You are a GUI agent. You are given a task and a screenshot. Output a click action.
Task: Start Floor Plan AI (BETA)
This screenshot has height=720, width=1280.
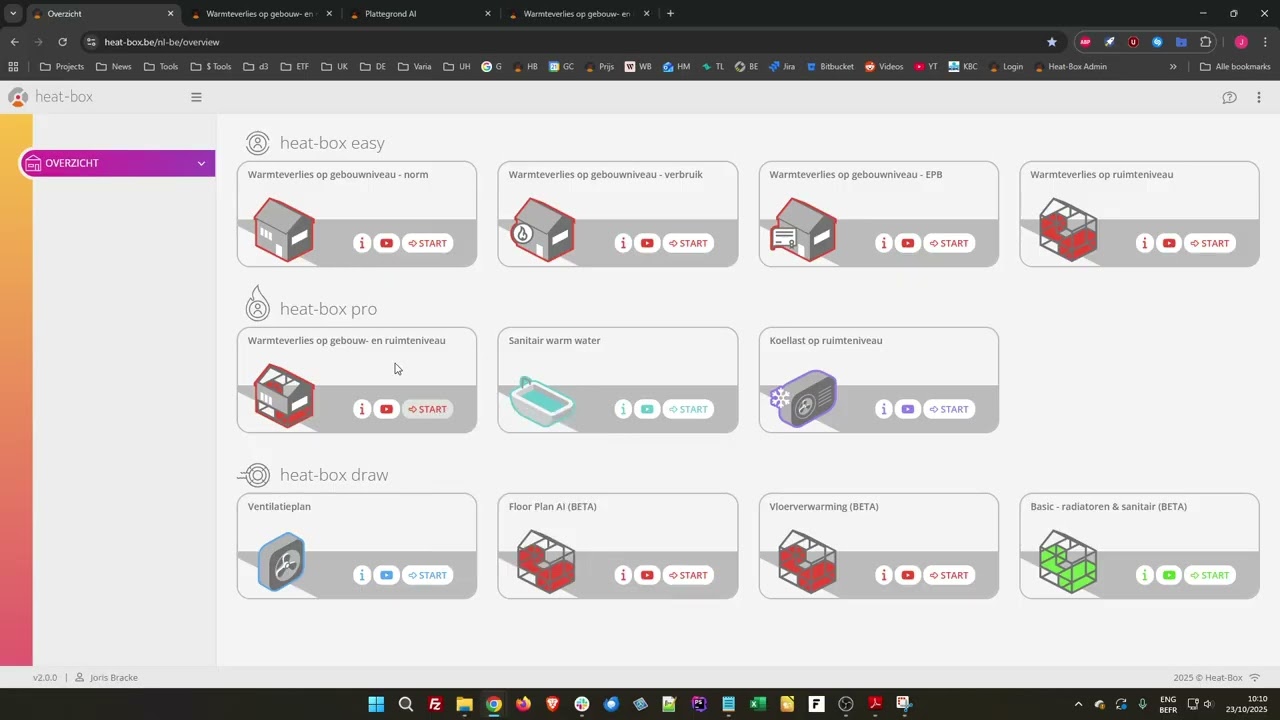click(x=688, y=575)
